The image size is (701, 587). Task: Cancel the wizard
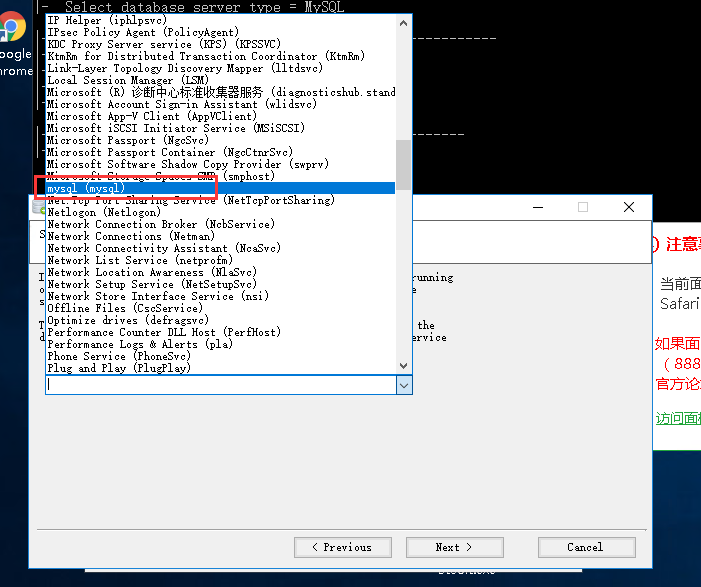click(x=587, y=547)
